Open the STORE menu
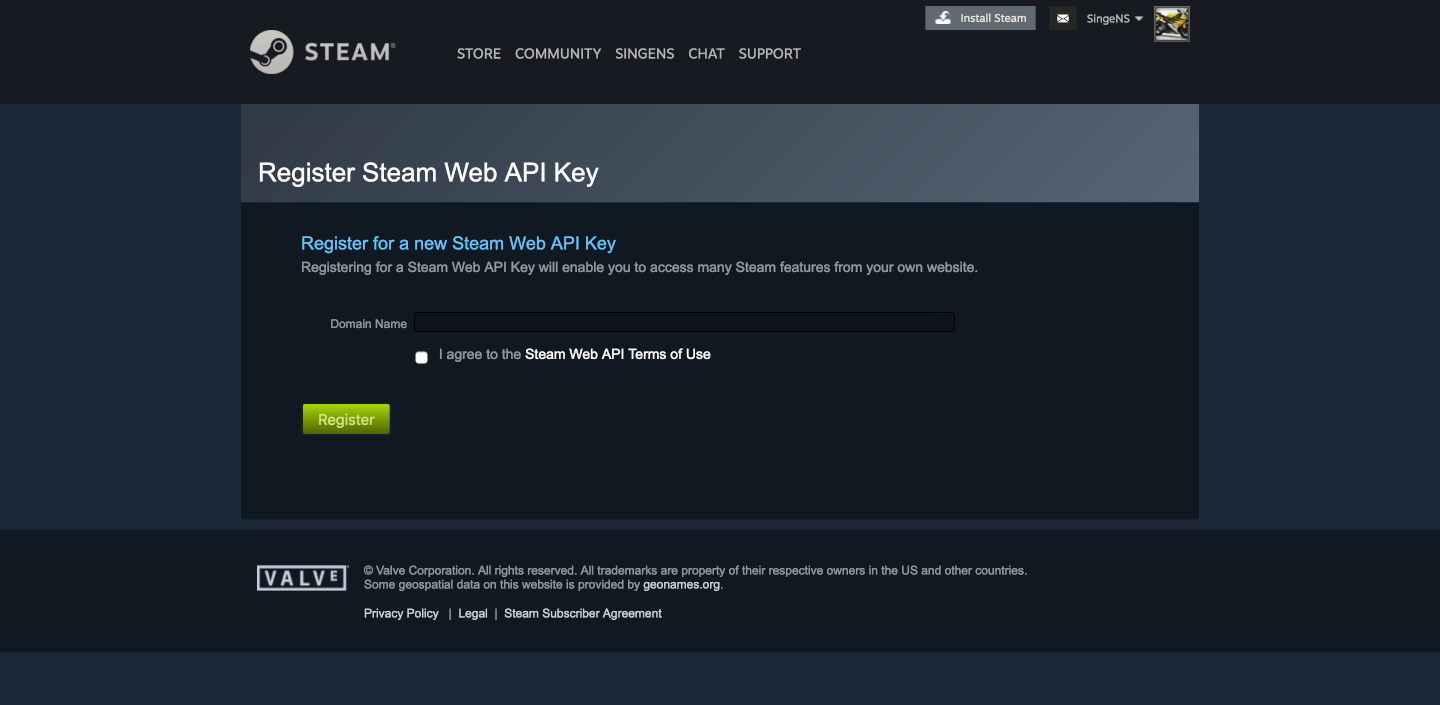 point(479,54)
